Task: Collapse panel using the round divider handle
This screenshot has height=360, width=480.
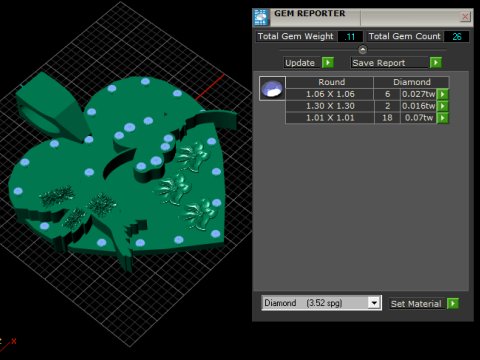Action: [x=363, y=50]
